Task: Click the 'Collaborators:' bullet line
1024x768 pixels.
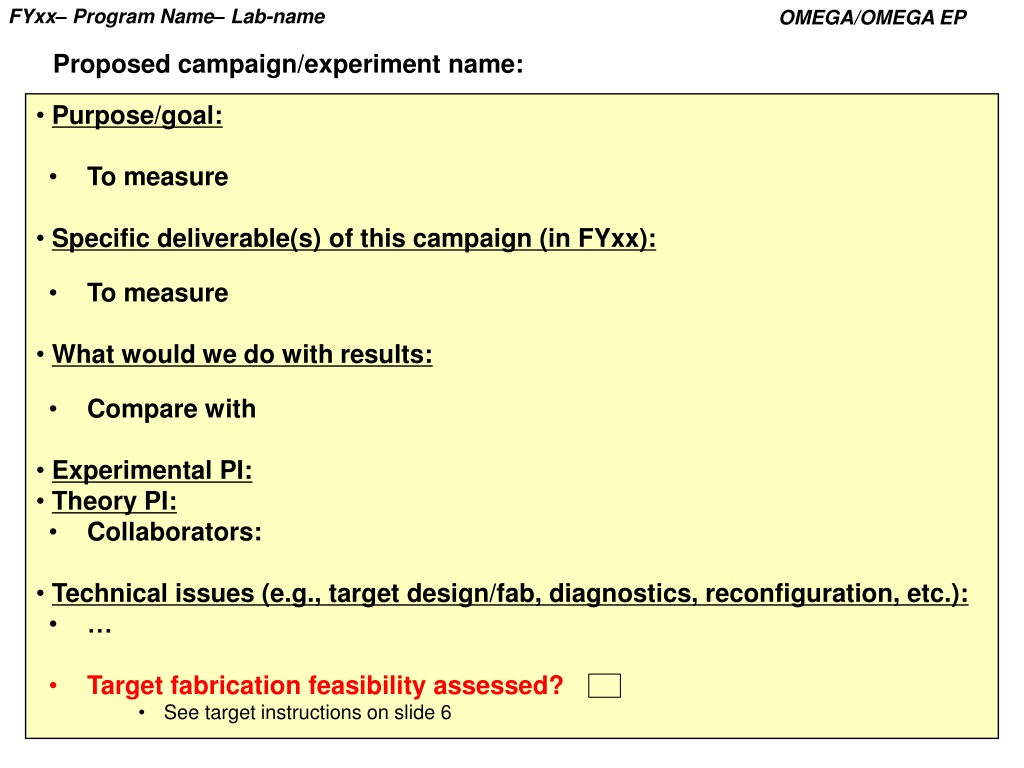Action: coord(174,532)
